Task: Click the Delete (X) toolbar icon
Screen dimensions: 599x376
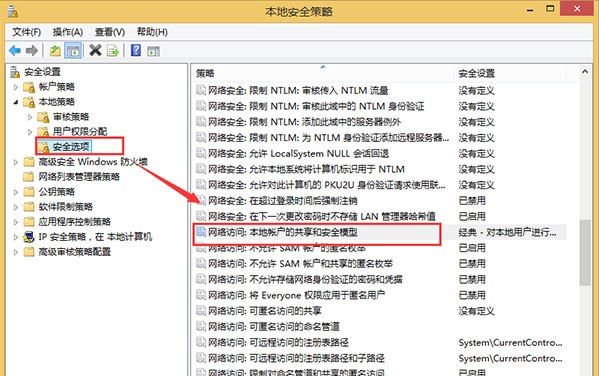Action: [x=95, y=50]
